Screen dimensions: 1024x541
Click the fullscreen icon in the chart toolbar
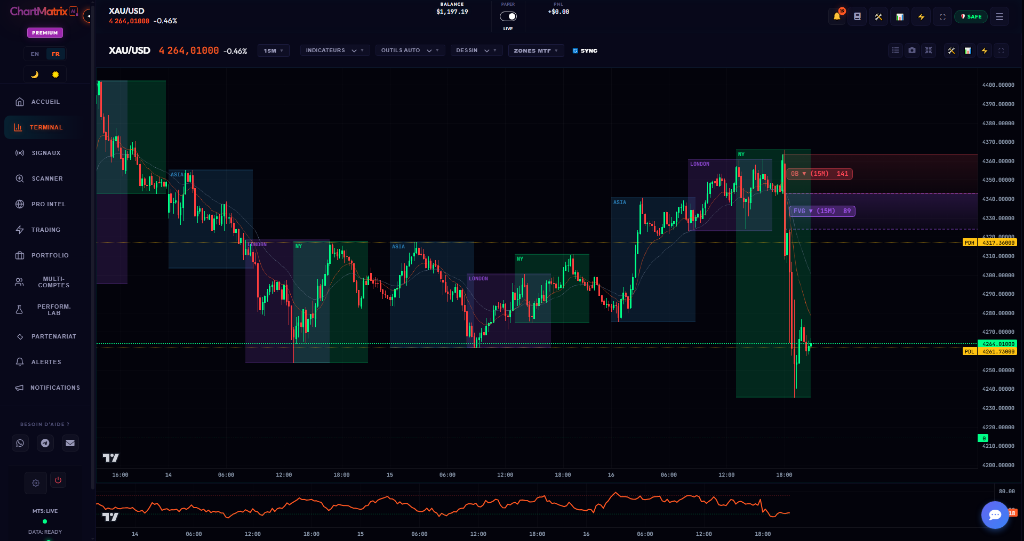click(1001, 50)
